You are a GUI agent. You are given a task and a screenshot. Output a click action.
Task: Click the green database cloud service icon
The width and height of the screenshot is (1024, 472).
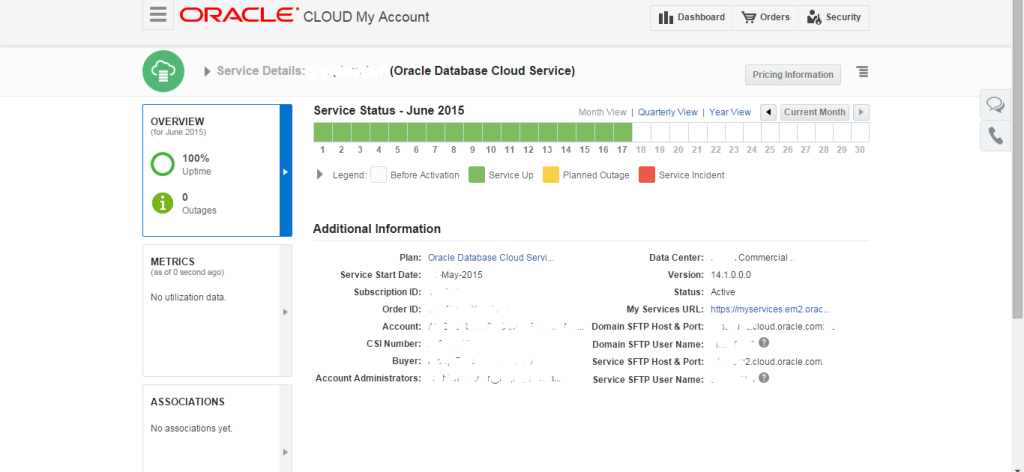pos(163,71)
